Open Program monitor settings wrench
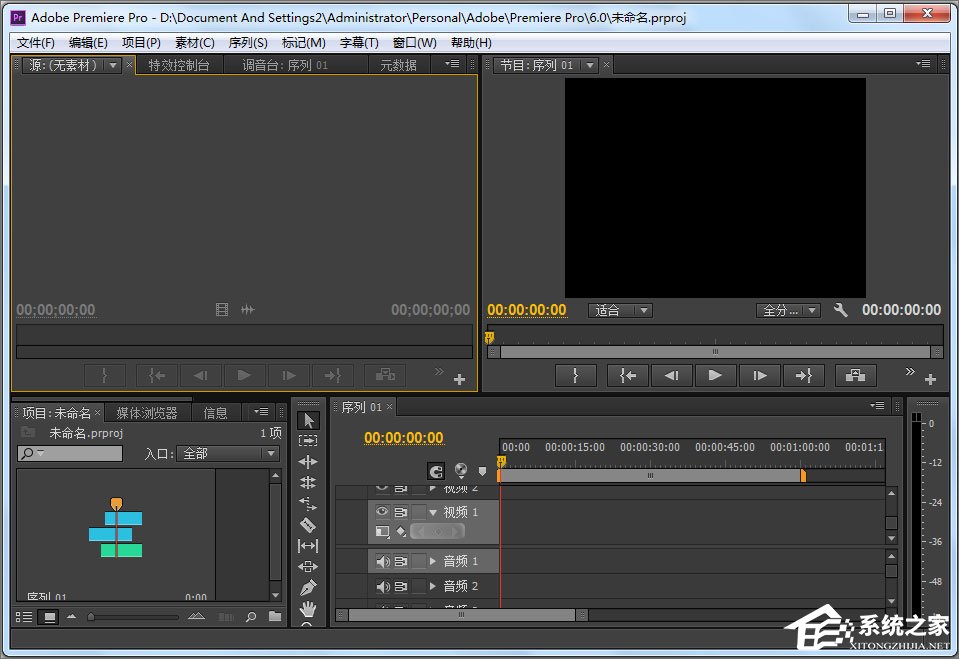This screenshot has width=959, height=659. coord(840,310)
